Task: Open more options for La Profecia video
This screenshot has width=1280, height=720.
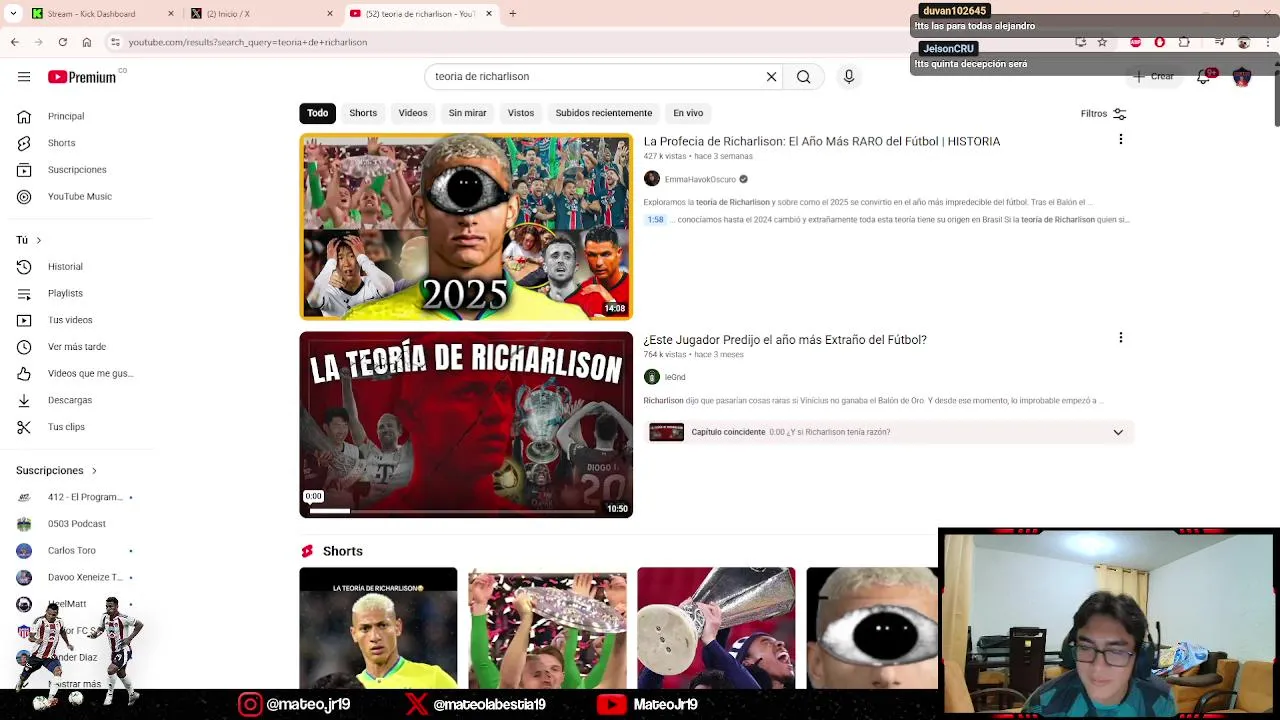Action: (x=1120, y=140)
